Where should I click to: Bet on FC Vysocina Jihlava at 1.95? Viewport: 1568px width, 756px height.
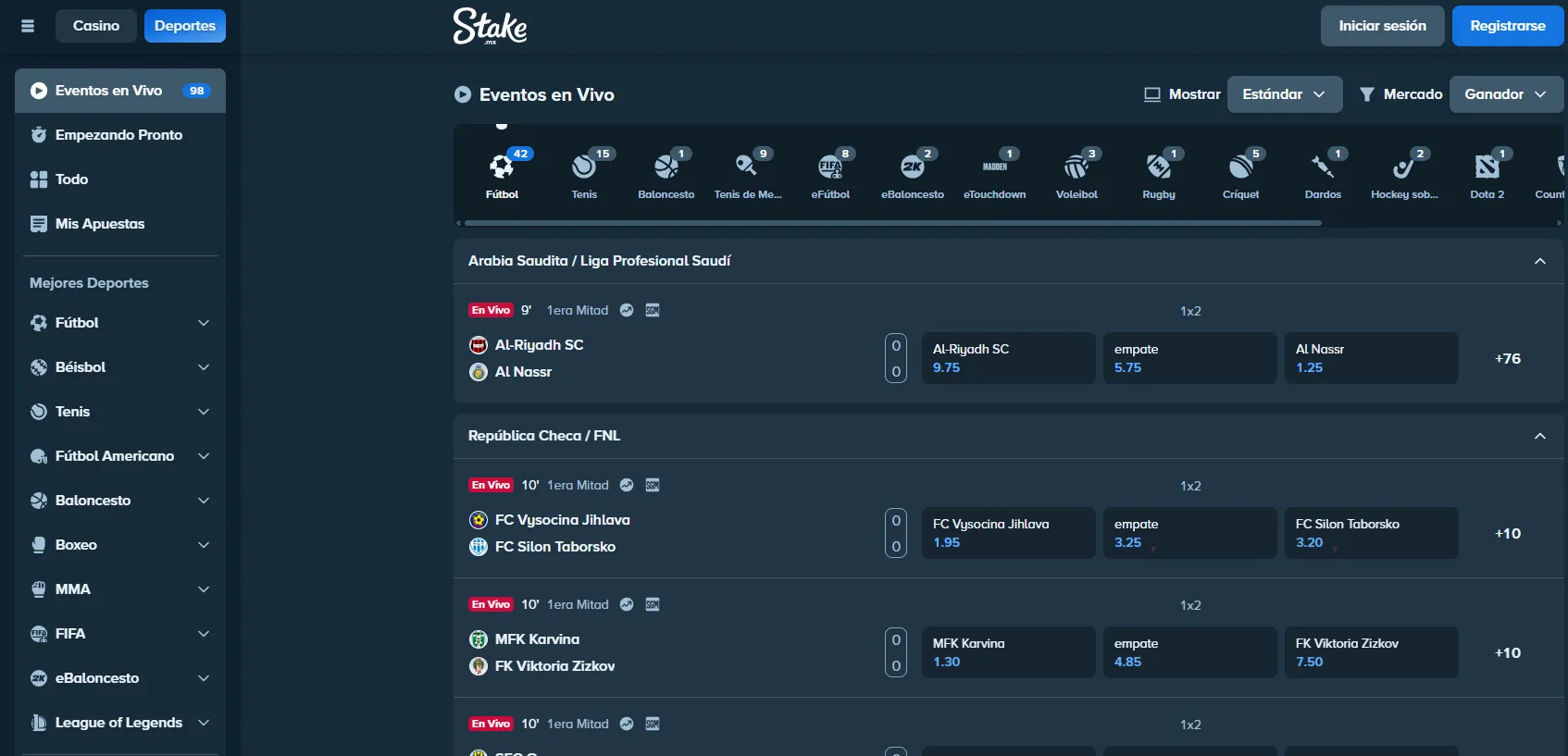1009,533
